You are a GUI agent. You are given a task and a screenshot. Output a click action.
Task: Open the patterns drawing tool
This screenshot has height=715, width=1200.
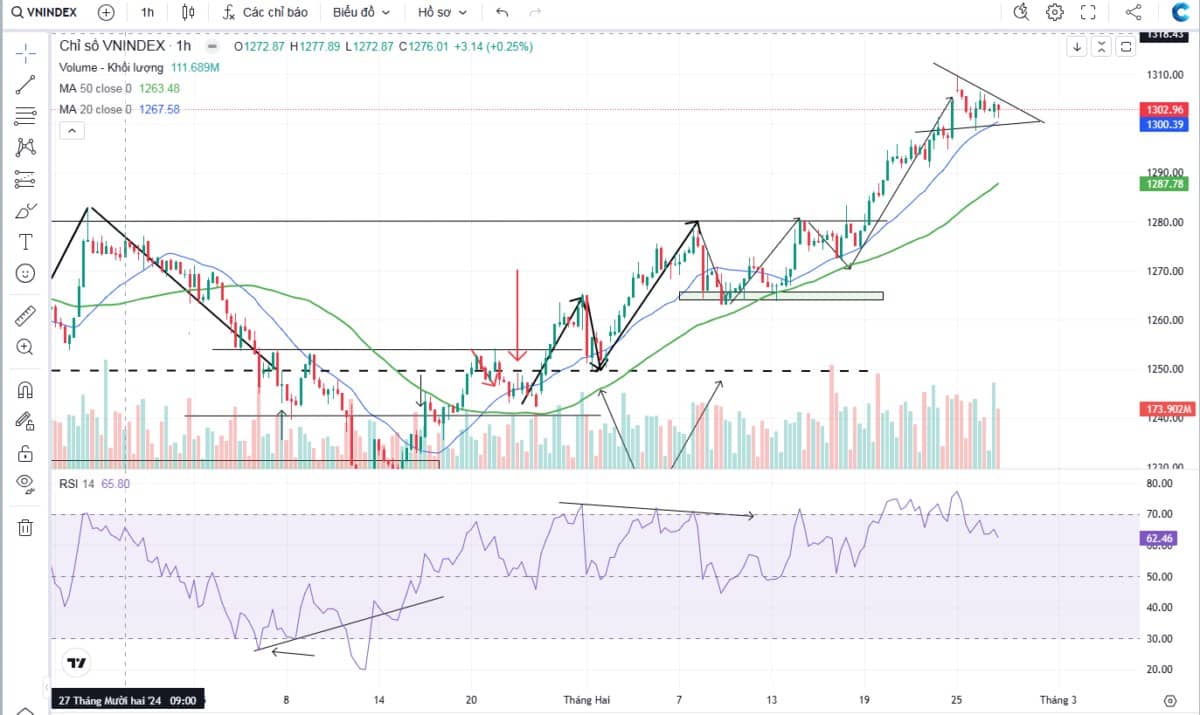pyautogui.click(x=25, y=147)
